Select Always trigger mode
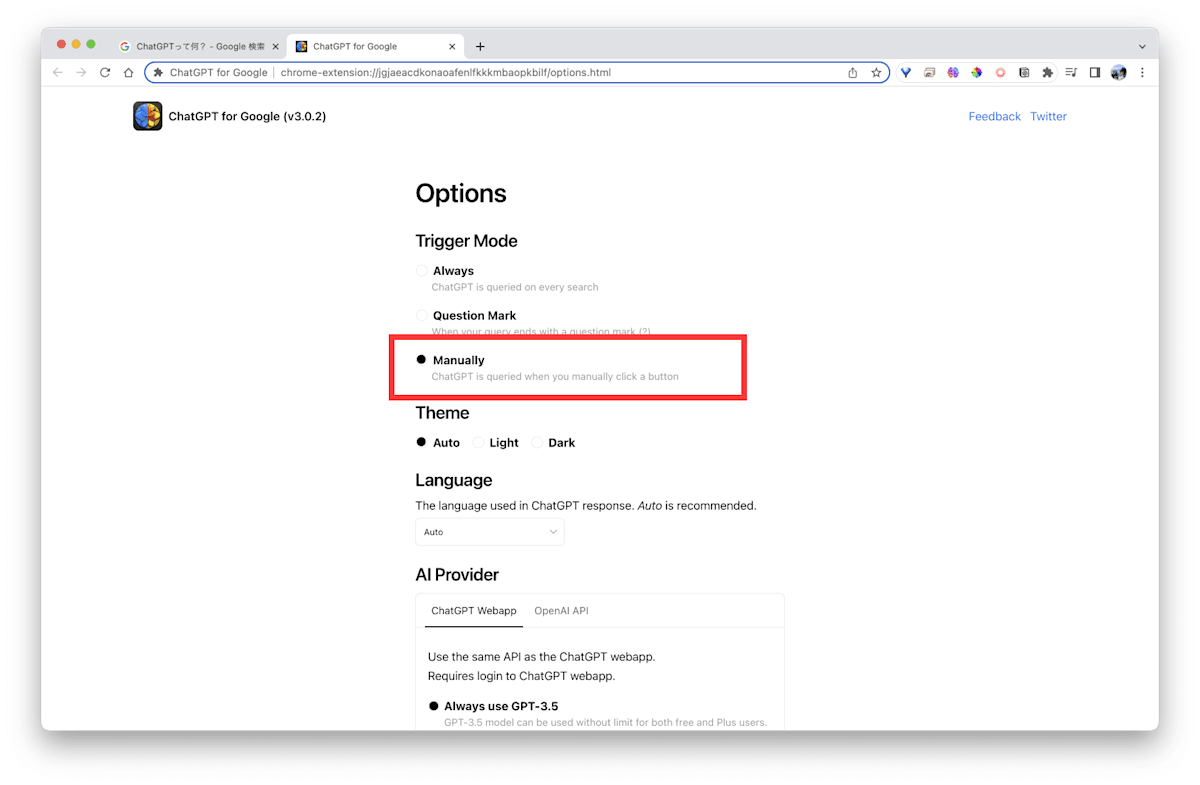The image size is (1200, 785). [422, 271]
